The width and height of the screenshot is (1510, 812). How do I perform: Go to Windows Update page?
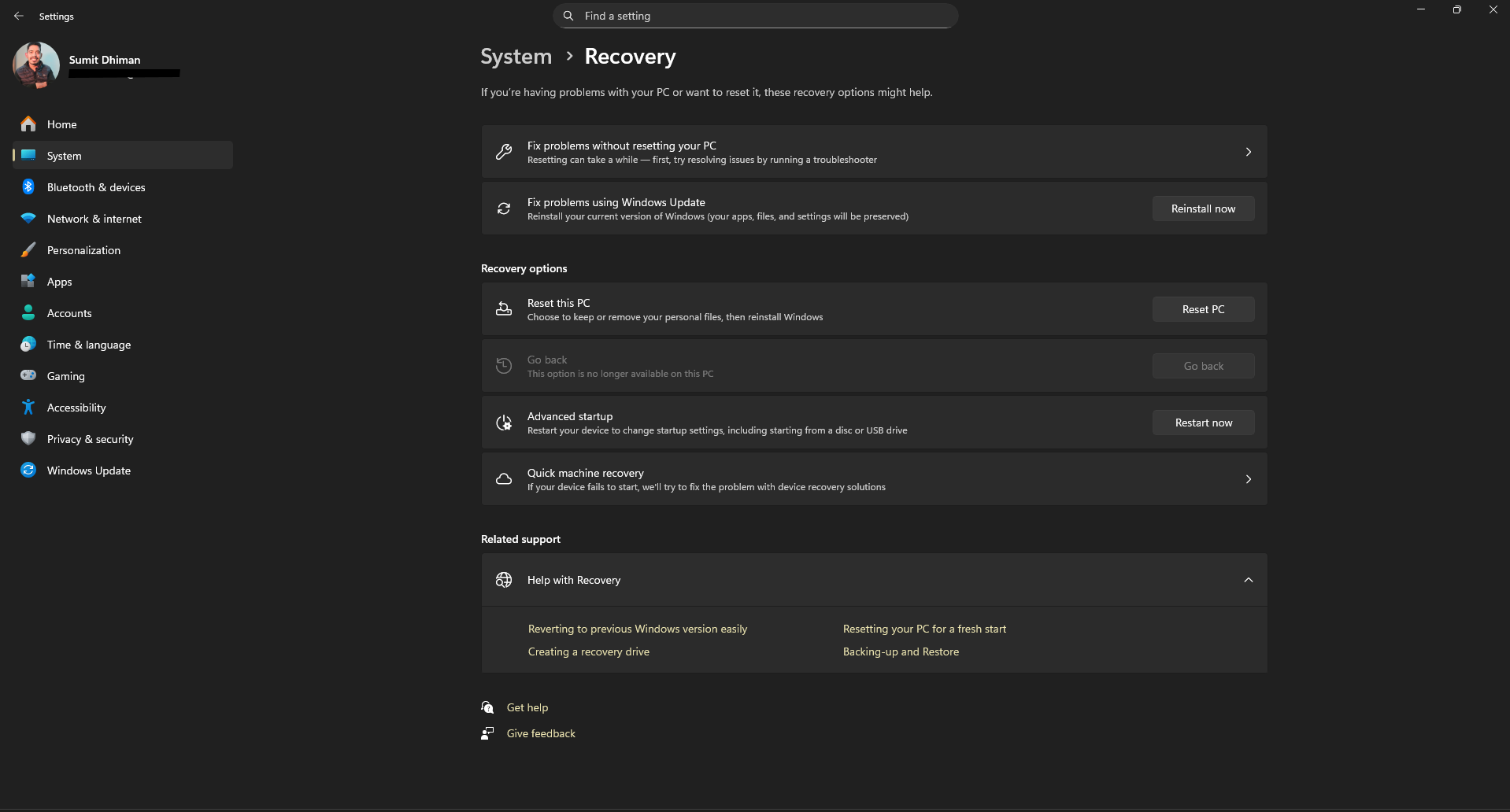tap(123, 471)
